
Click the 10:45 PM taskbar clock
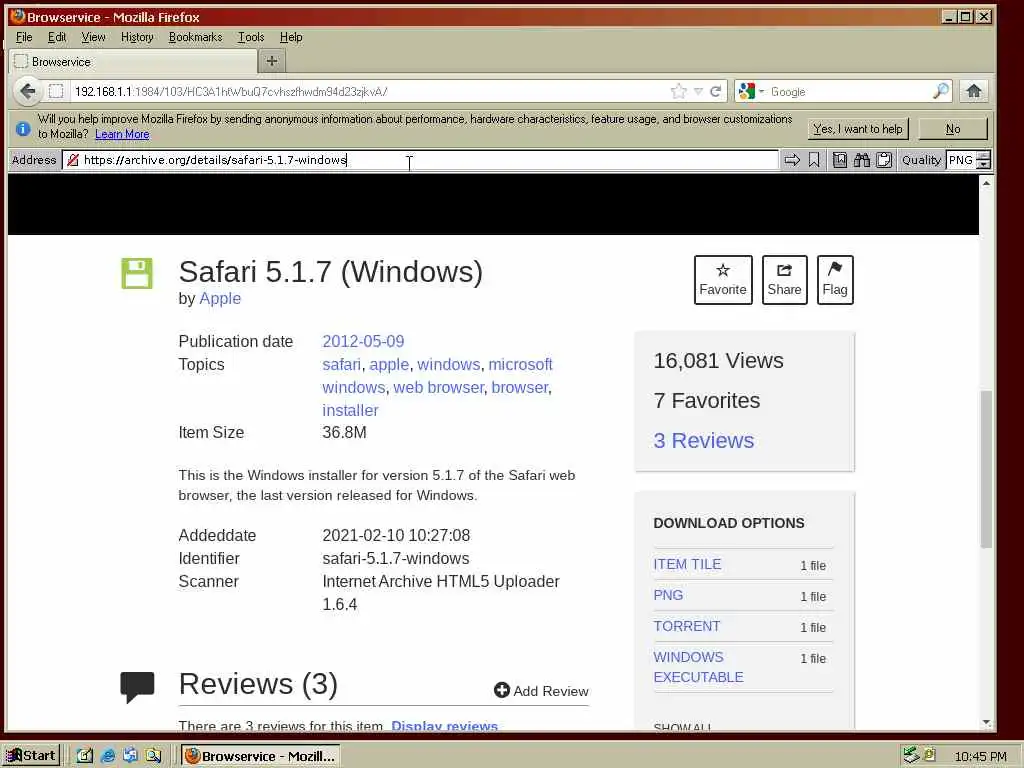click(980, 756)
